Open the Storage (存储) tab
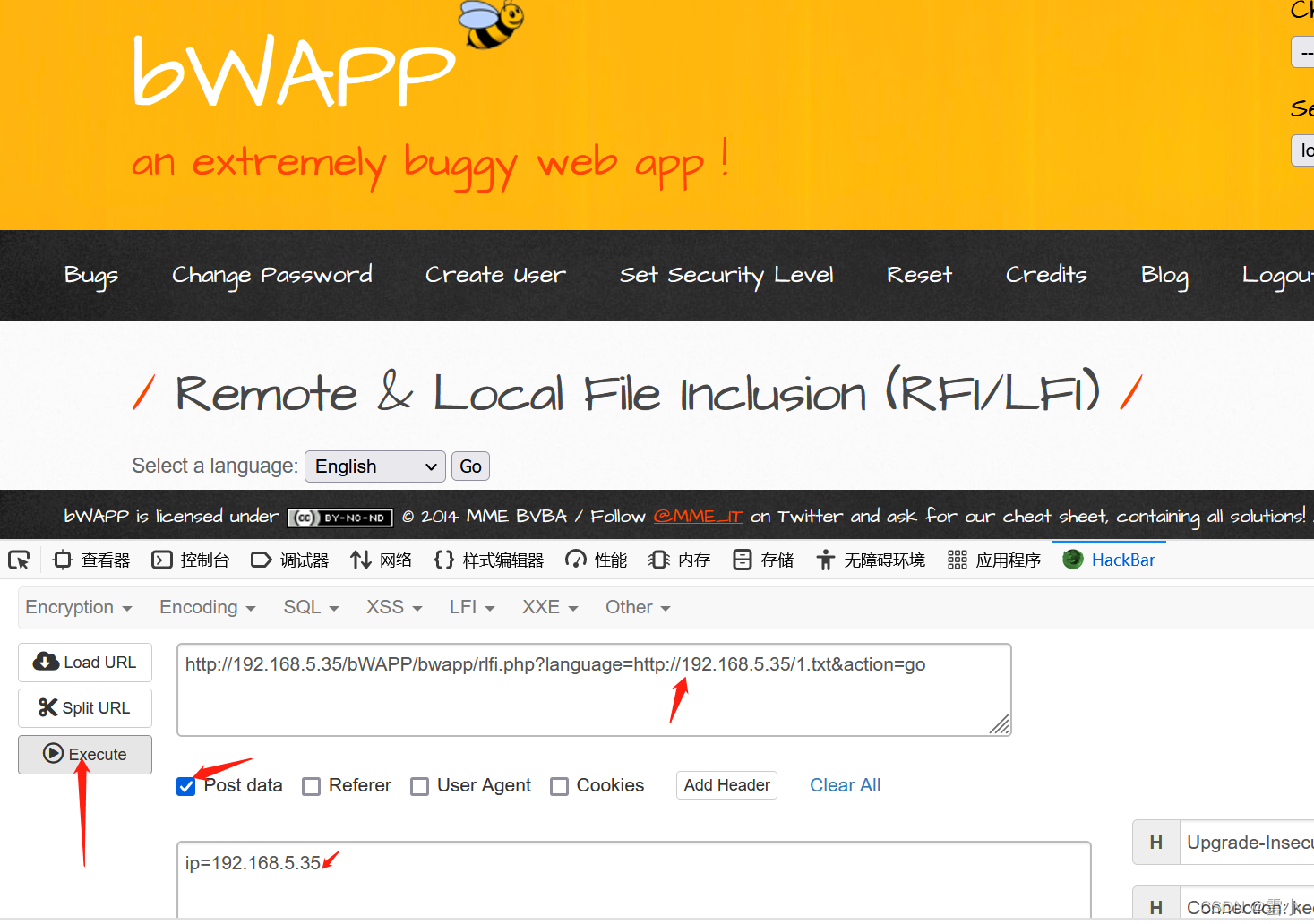The height and width of the screenshot is (924, 1314). [763, 560]
